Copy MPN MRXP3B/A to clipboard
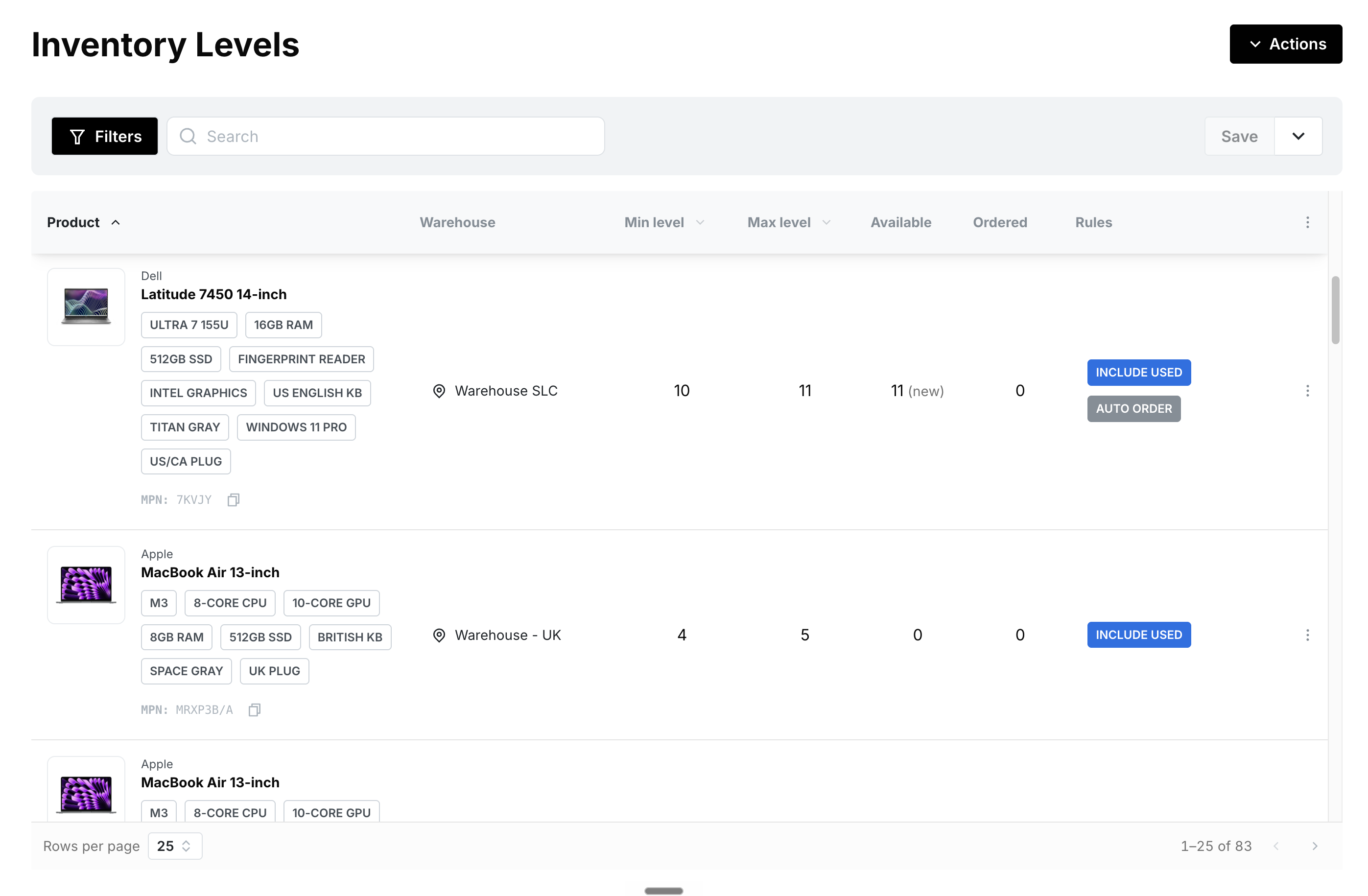Viewport: 1368px width, 896px height. point(254,710)
